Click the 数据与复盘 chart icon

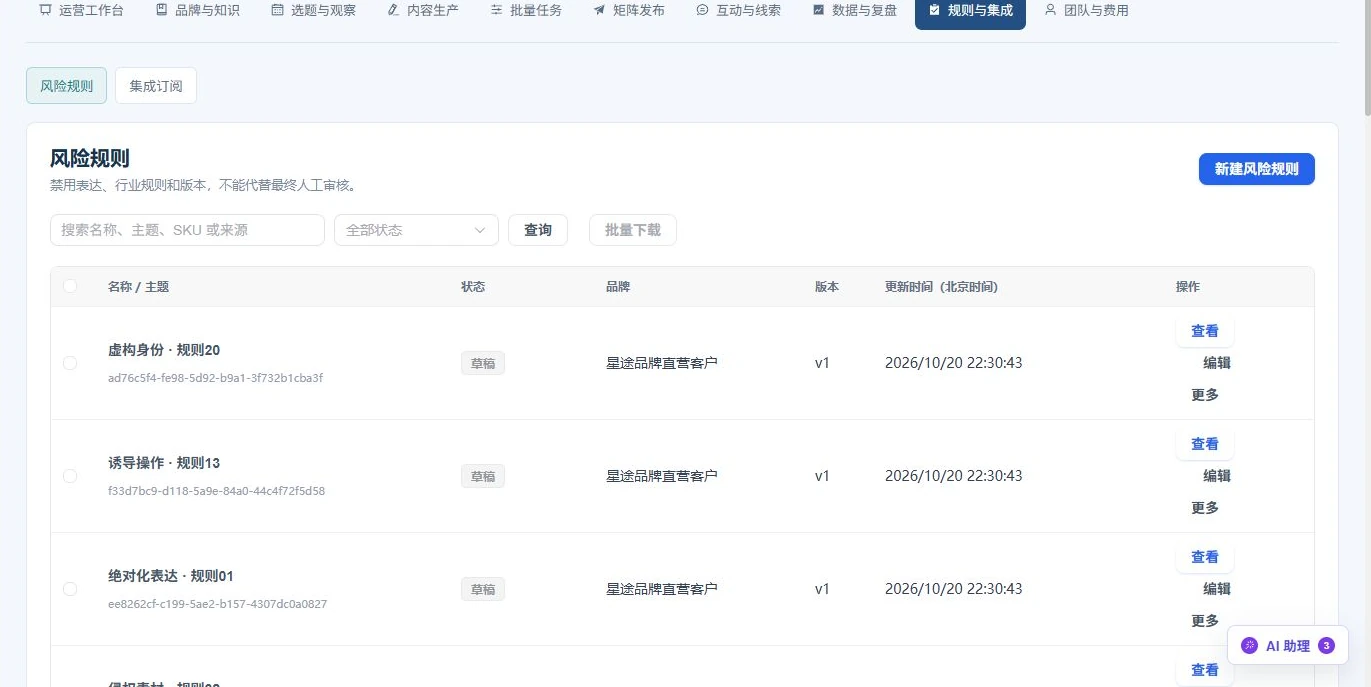click(x=818, y=10)
